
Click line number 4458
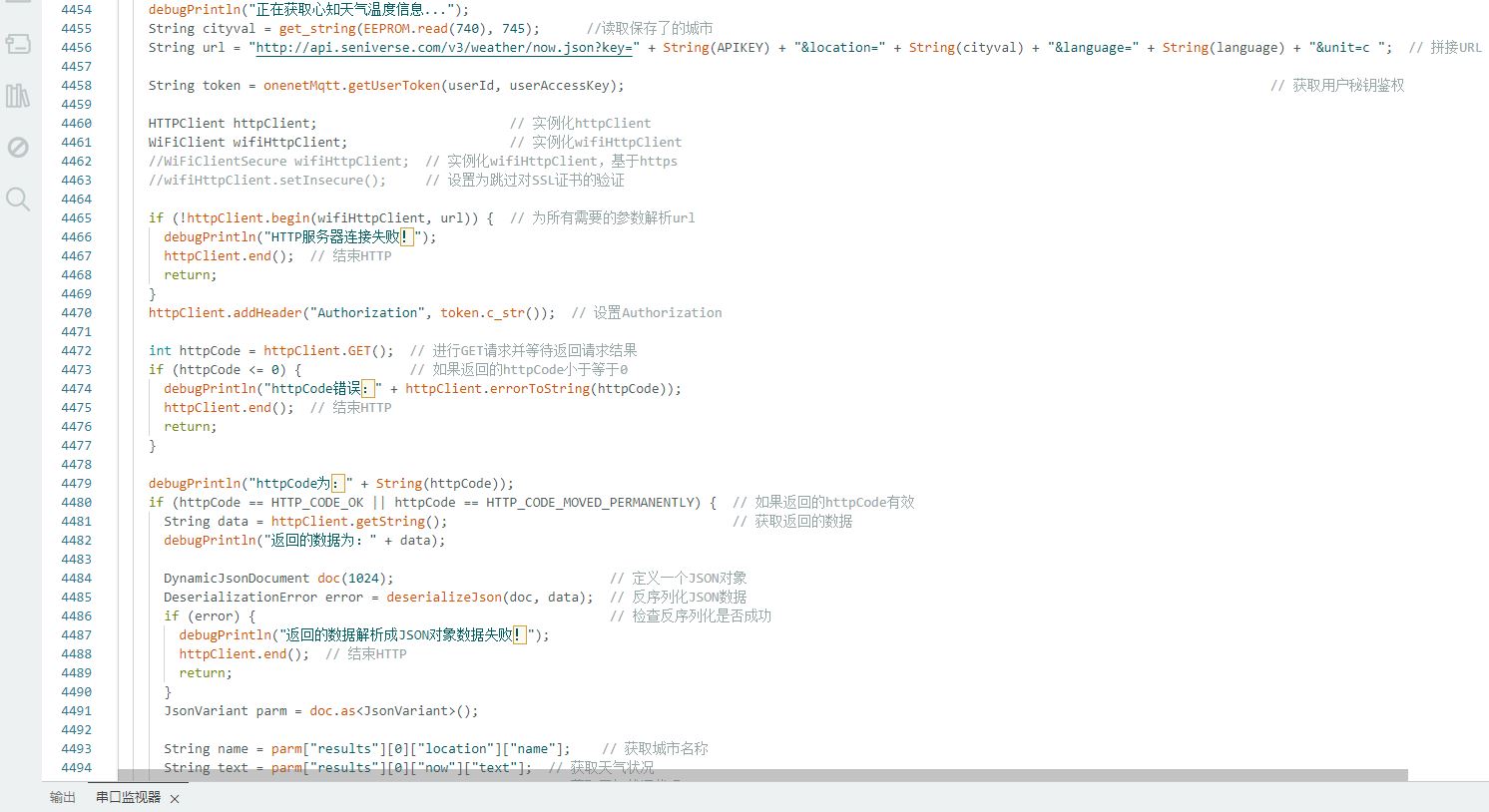pyautogui.click(x=76, y=85)
